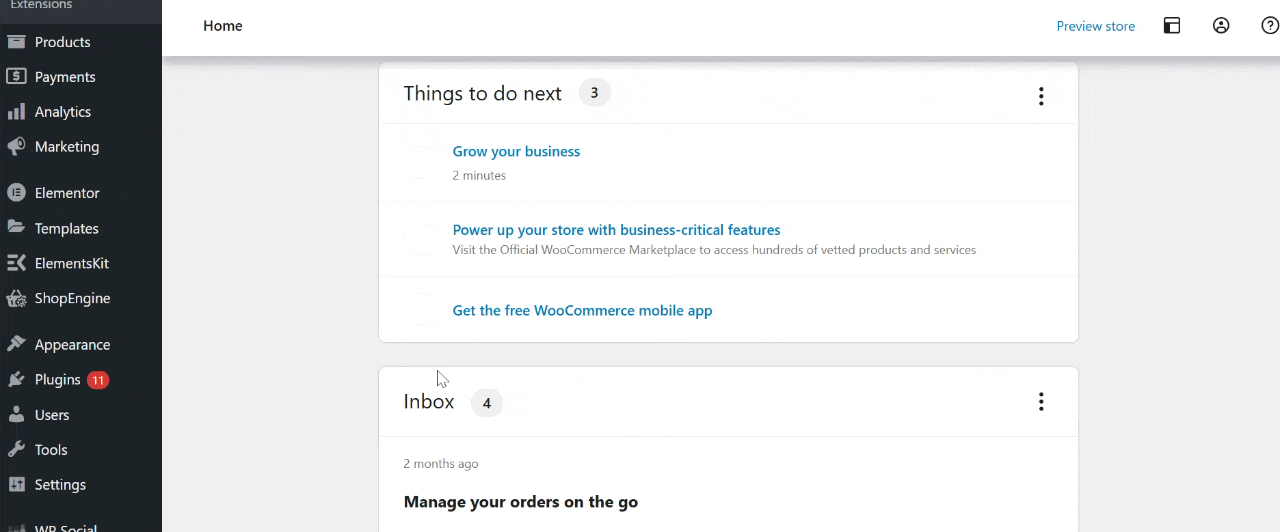The image size is (1280, 532).
Task: Click the ElementsKit logo icon
Action: pos(16,263)
